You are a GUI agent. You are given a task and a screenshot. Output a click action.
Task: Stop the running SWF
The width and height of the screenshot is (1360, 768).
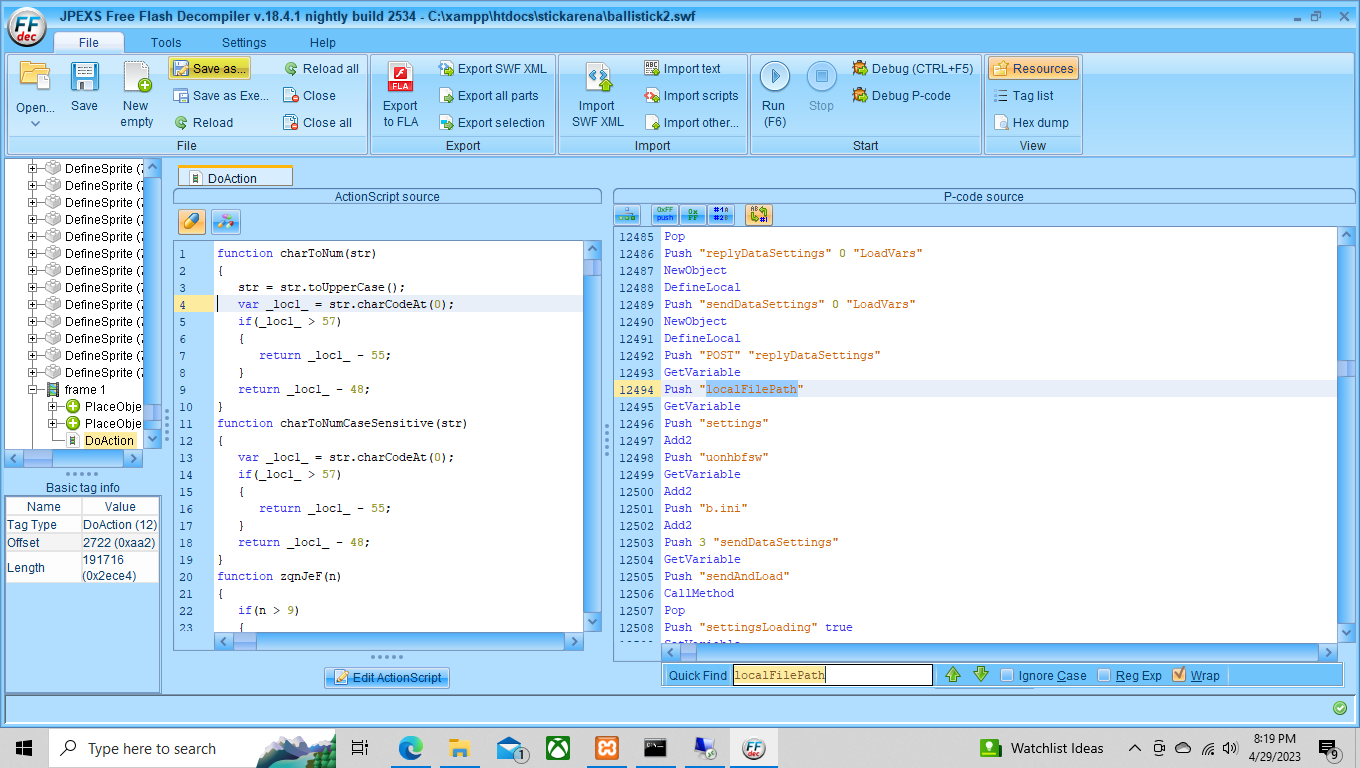820,90
